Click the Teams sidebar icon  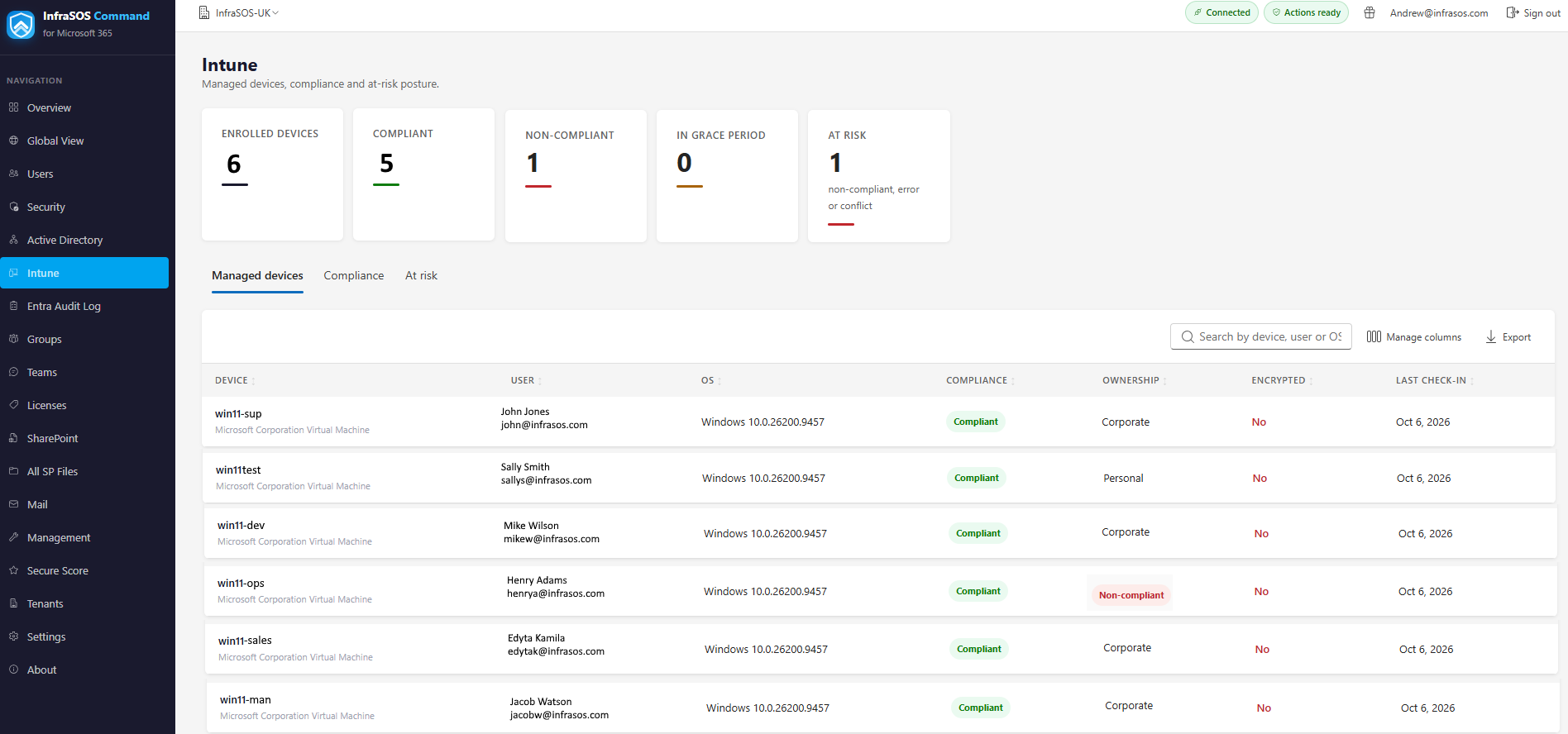(x=14, y=372)
